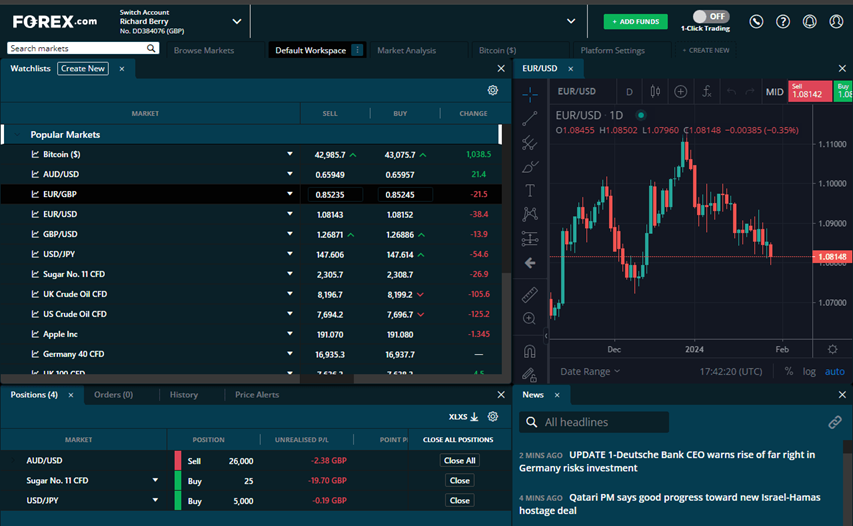Screen dimensions: 853x526
Task: Open positions panel settings gear
Action: pos(493,416)
